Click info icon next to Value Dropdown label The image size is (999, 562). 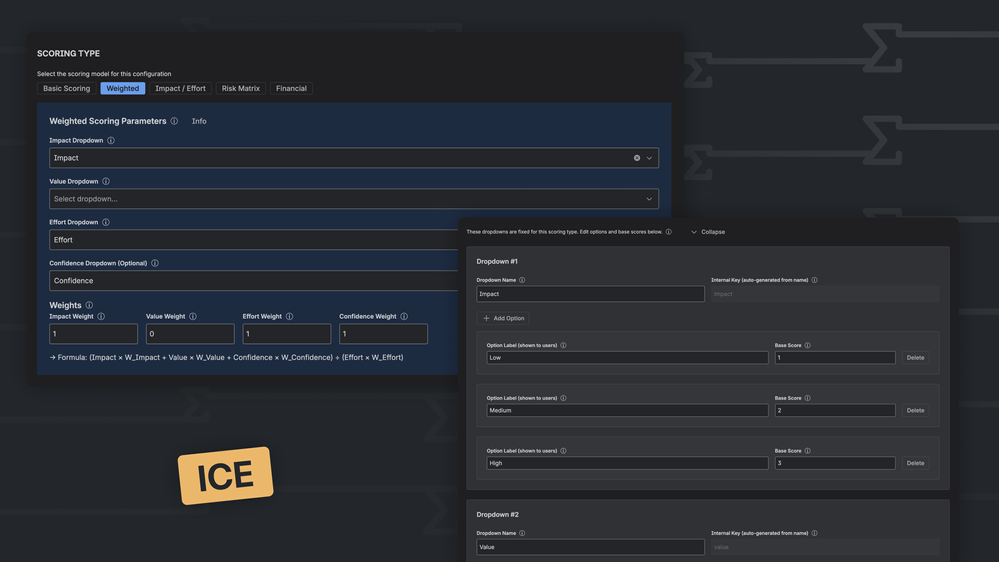click(x=106, y=181)
